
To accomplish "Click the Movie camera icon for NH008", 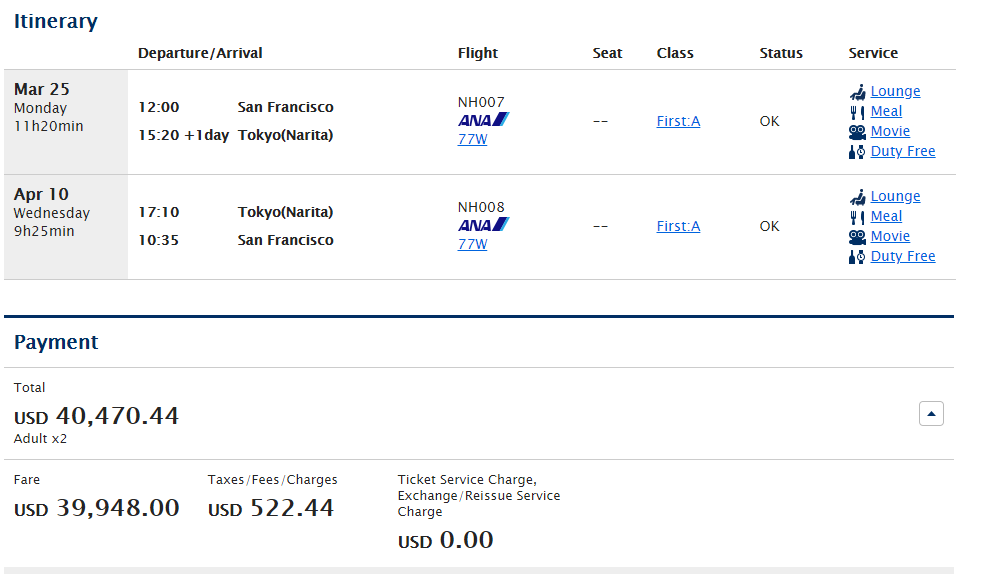I will point(857,237).
